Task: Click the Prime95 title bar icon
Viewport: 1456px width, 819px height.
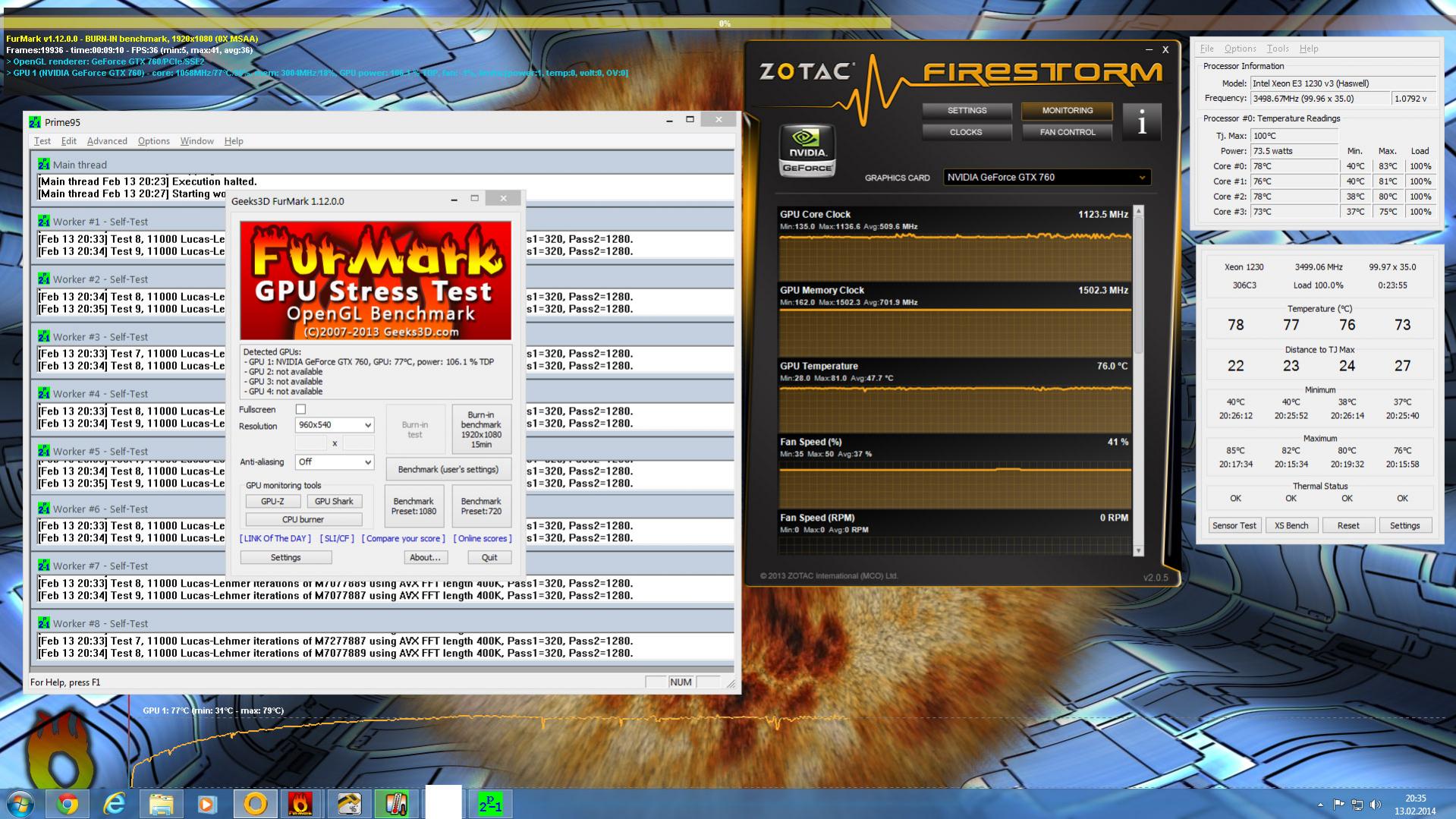Action: [35, 121]
